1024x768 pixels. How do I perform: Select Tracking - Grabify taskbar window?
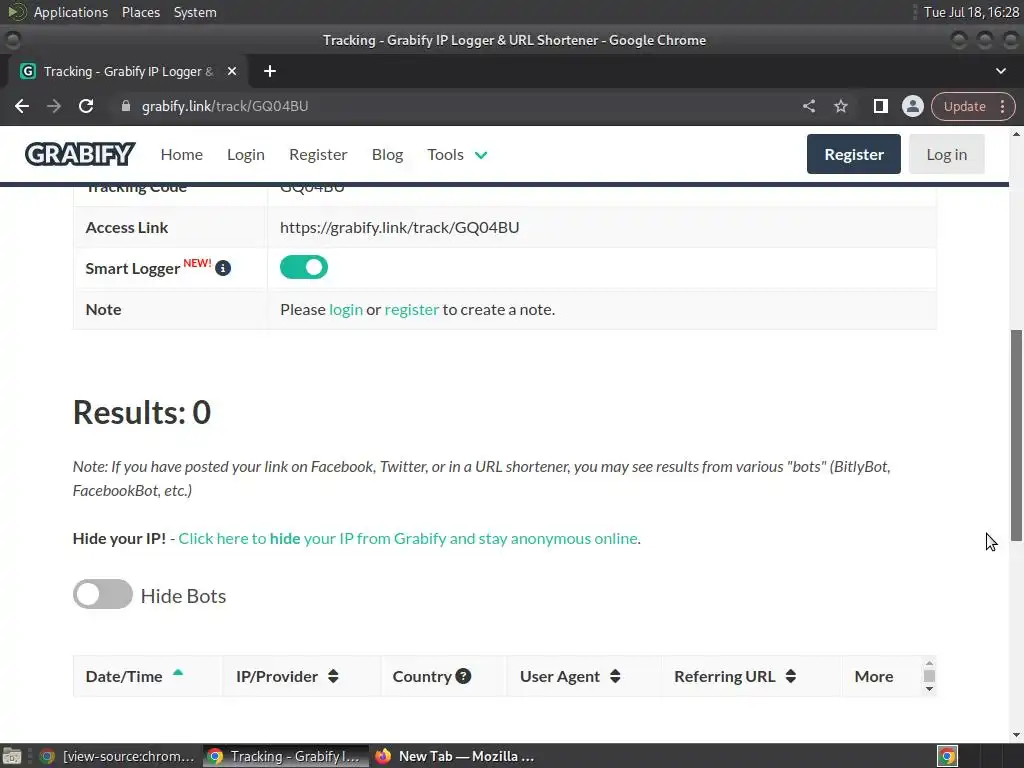(x=285, y=756)
